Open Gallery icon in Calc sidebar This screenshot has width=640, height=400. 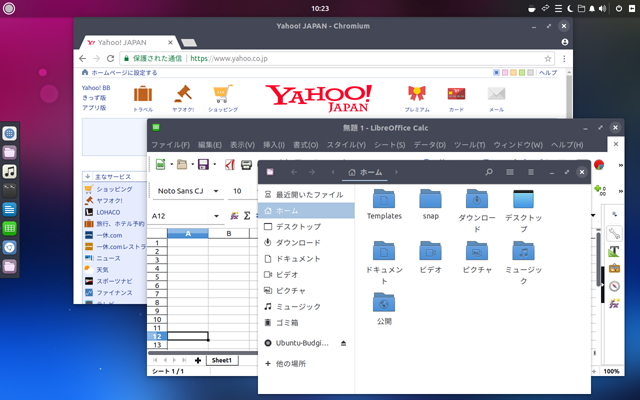(614, 269)
